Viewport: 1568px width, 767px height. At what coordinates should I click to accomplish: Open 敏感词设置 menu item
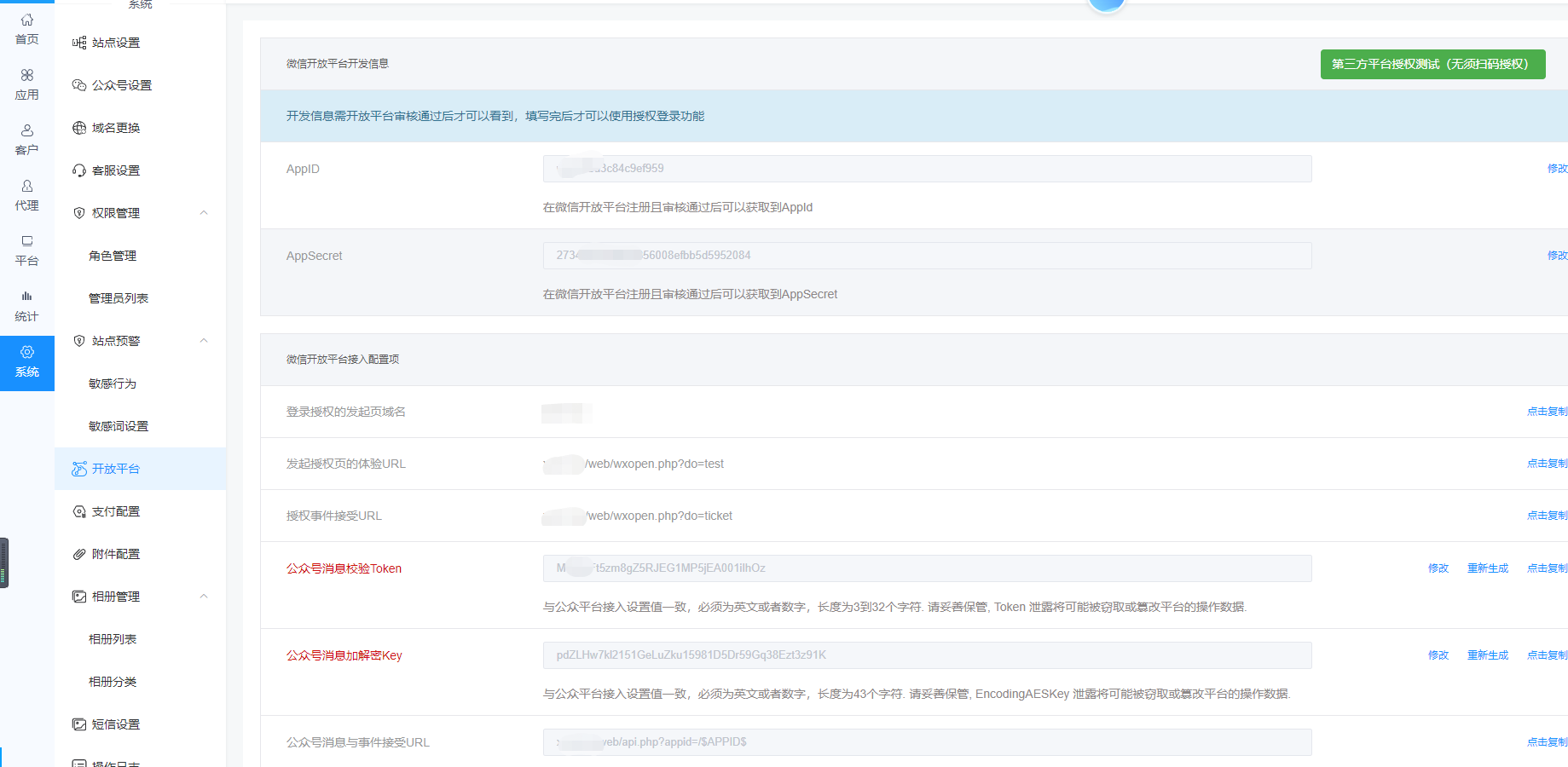119,426
